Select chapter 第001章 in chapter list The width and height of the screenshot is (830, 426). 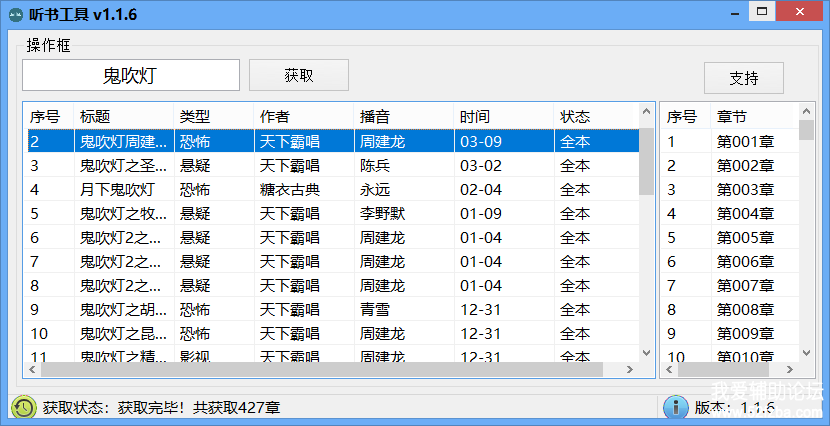coord(745,141)
